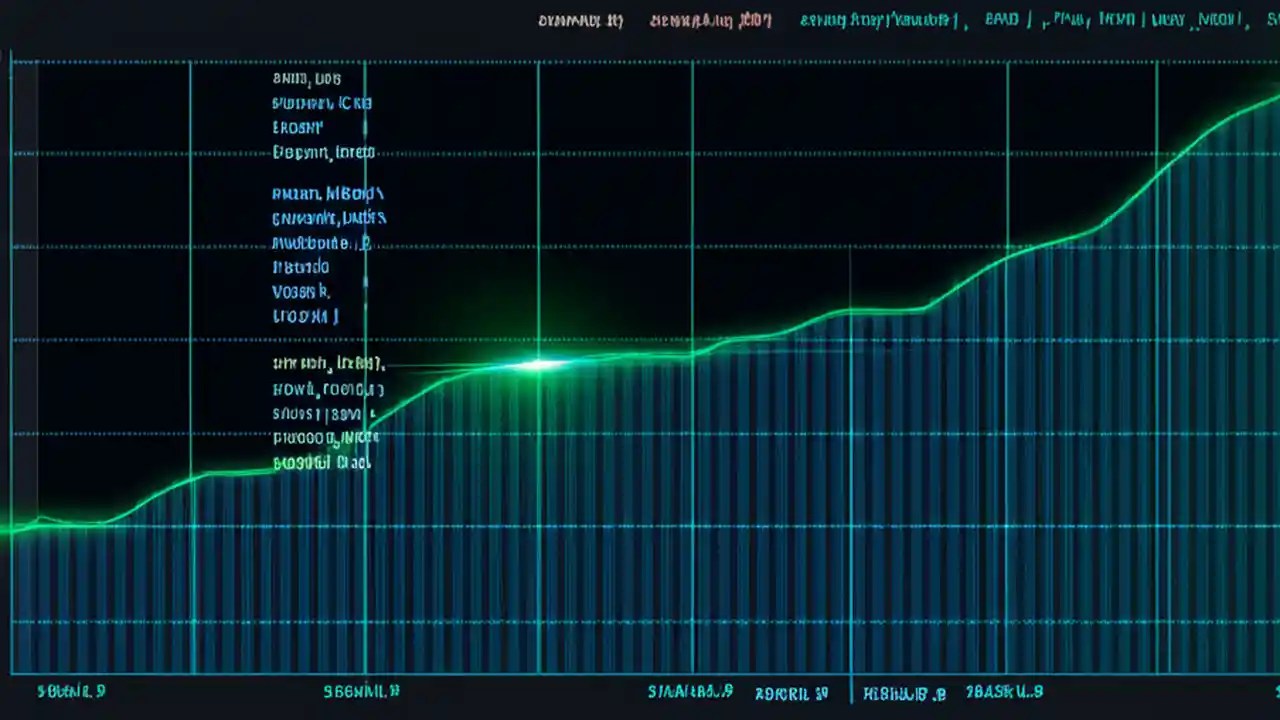Click the EROSIN label in the side panel
Image resolution: width=1280 pixels, height=720 pixels.
[x=297, y=127]
